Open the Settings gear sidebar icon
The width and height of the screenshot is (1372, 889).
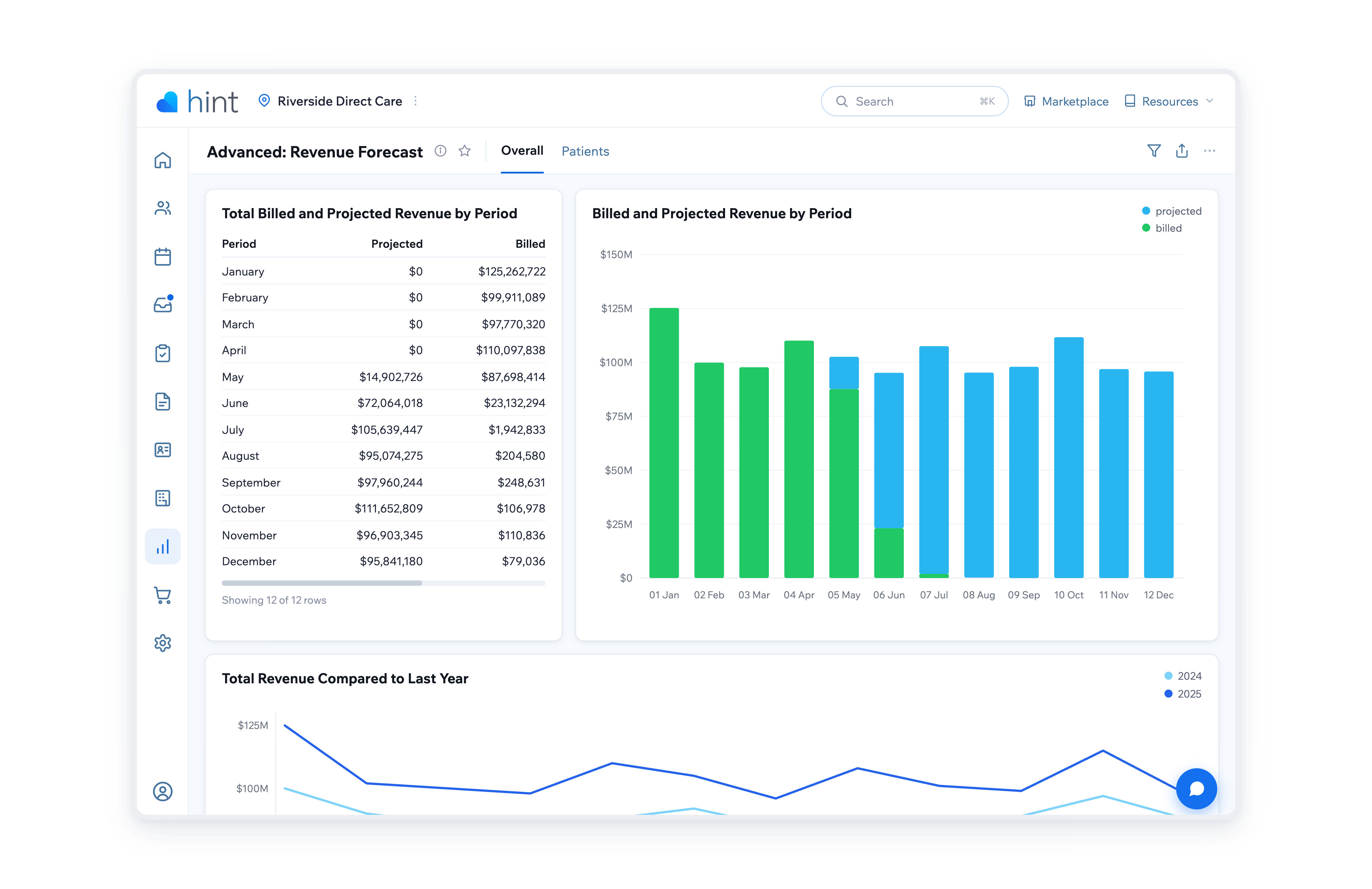click(x=162, y=643)
